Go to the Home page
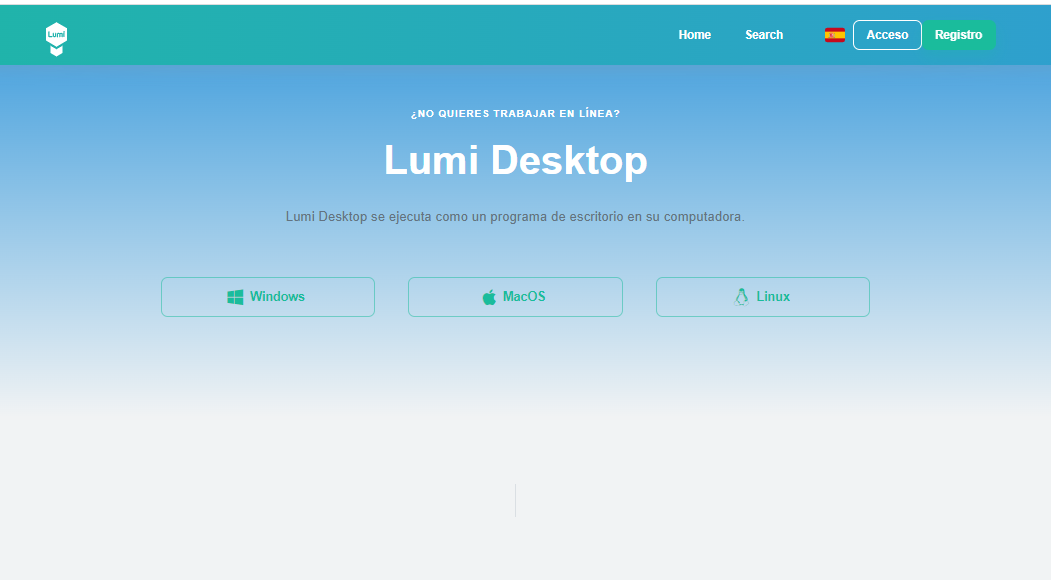 click(x=694, y=35)
